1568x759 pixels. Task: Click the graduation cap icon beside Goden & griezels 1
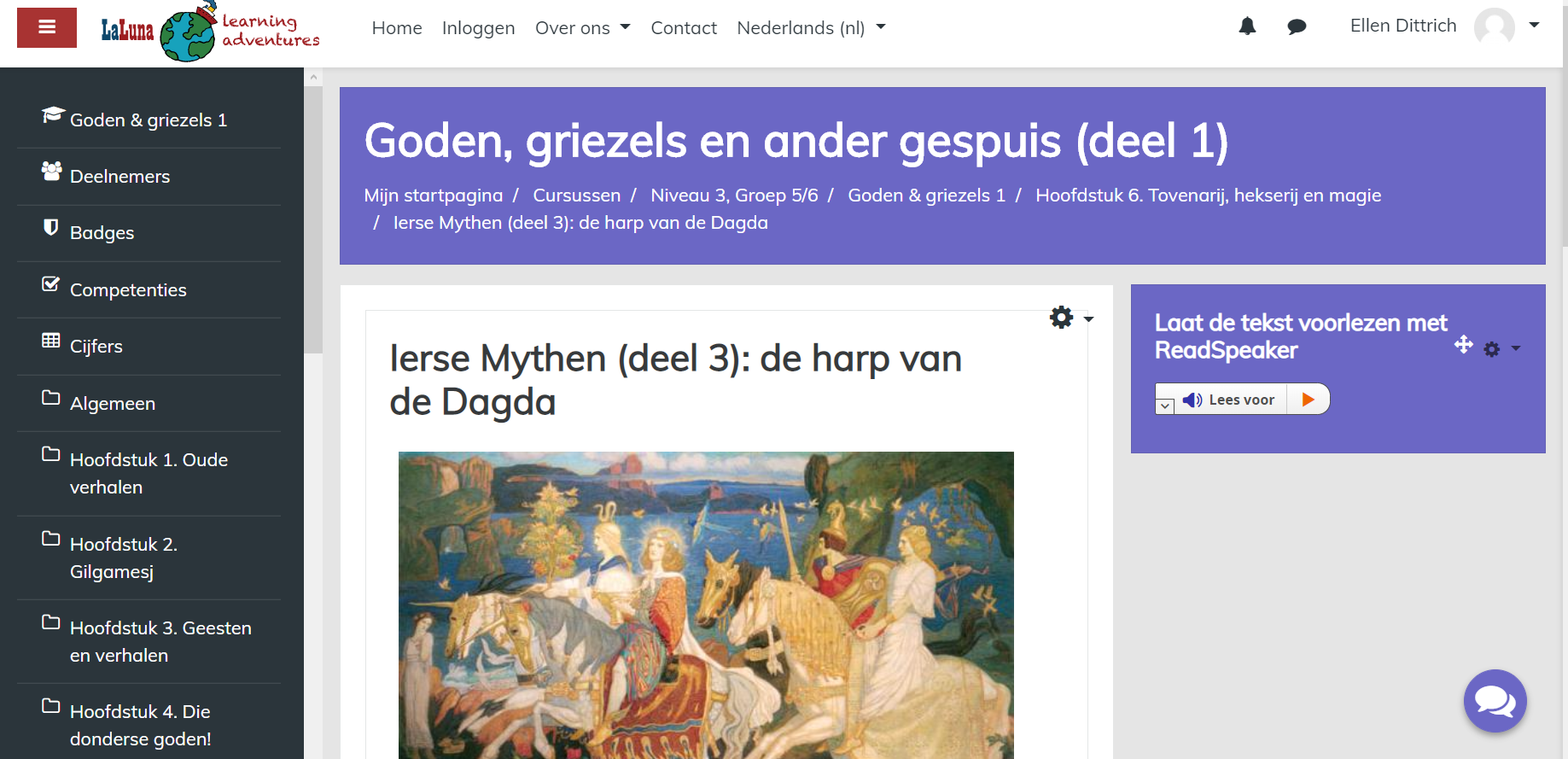53,114
